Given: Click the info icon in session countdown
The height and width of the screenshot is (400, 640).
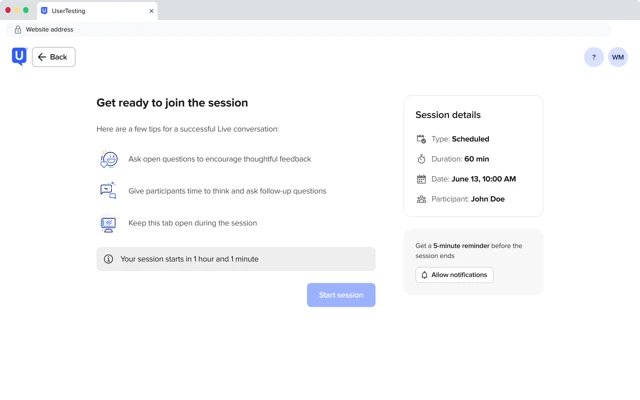Looking at the screenshot, I should 108,259.
